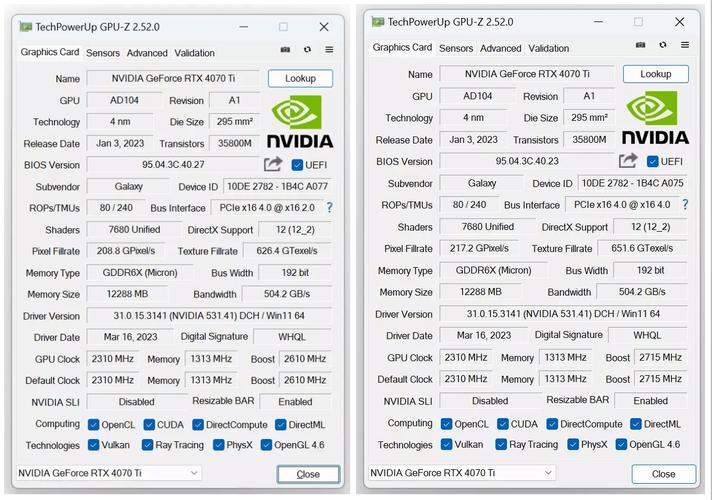Viewport: 712px width, 500px height.
Task: Toggle the CUDA checkbox in left window
Action: [x=148, y=425]
